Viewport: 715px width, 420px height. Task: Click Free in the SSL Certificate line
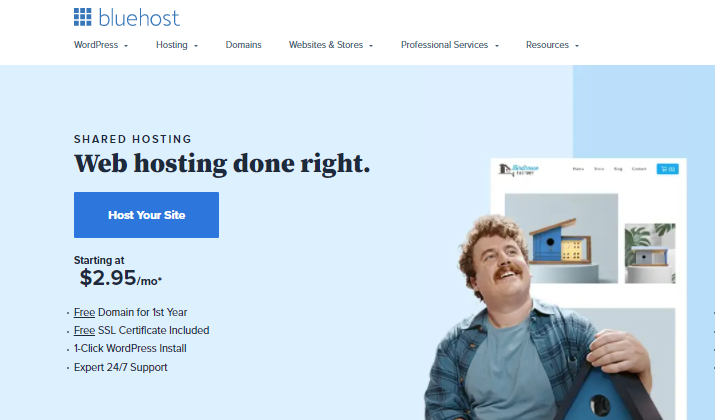coord(84,330)
